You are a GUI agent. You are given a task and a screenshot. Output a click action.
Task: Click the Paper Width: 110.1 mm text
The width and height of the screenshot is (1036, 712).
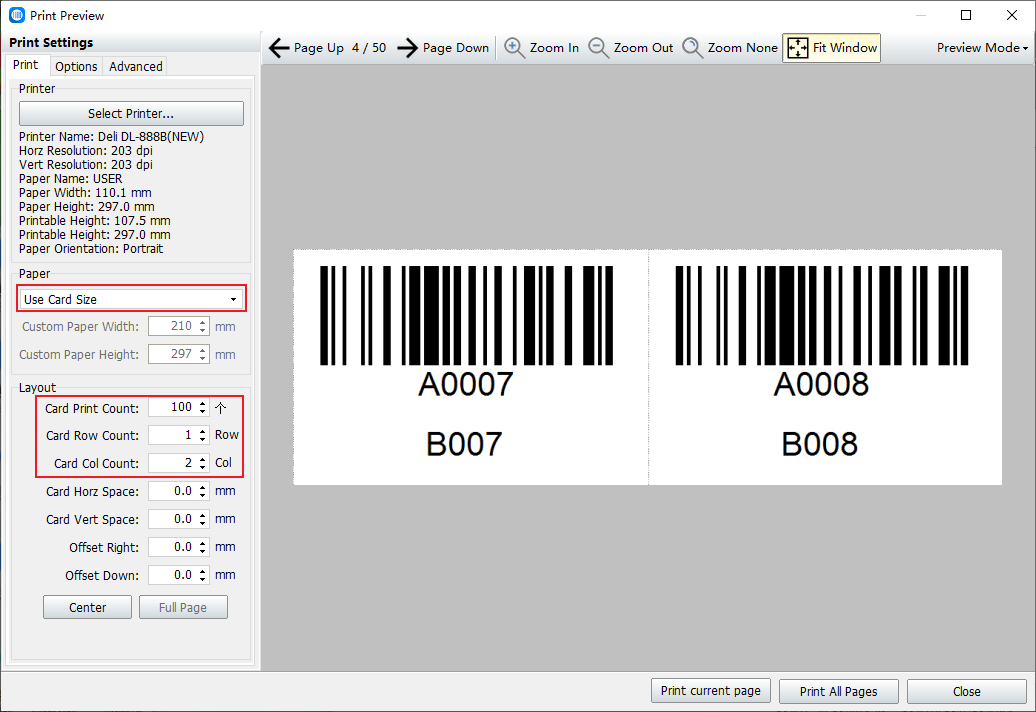(x=85, y=193)
